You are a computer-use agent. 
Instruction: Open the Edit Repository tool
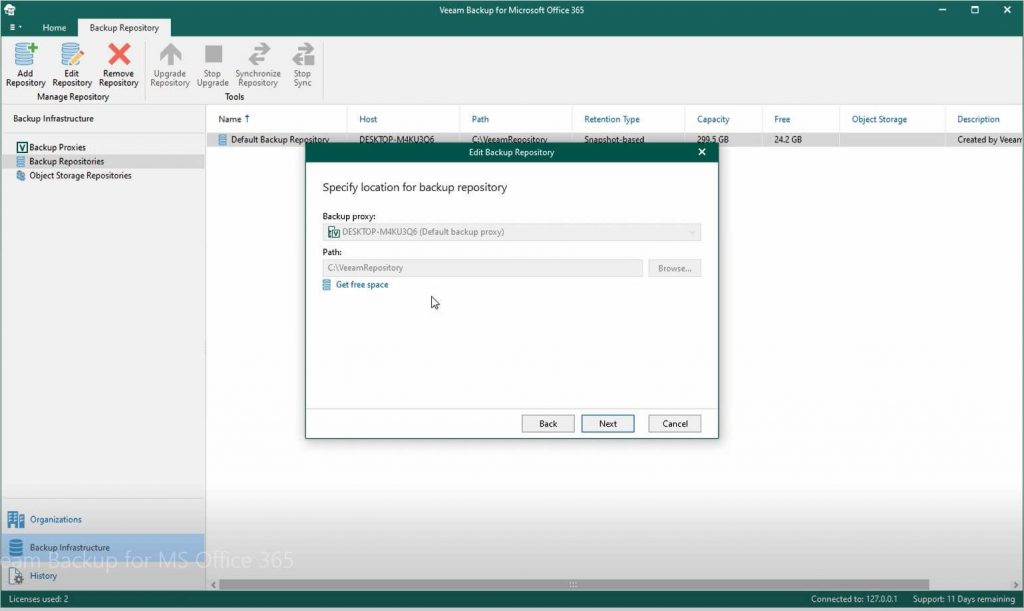point(72,65)
